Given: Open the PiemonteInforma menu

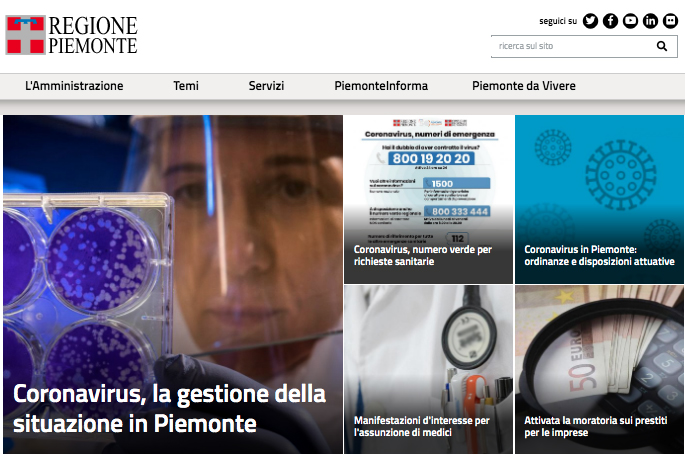Looking at the screenshot, I should click(381, 86).
